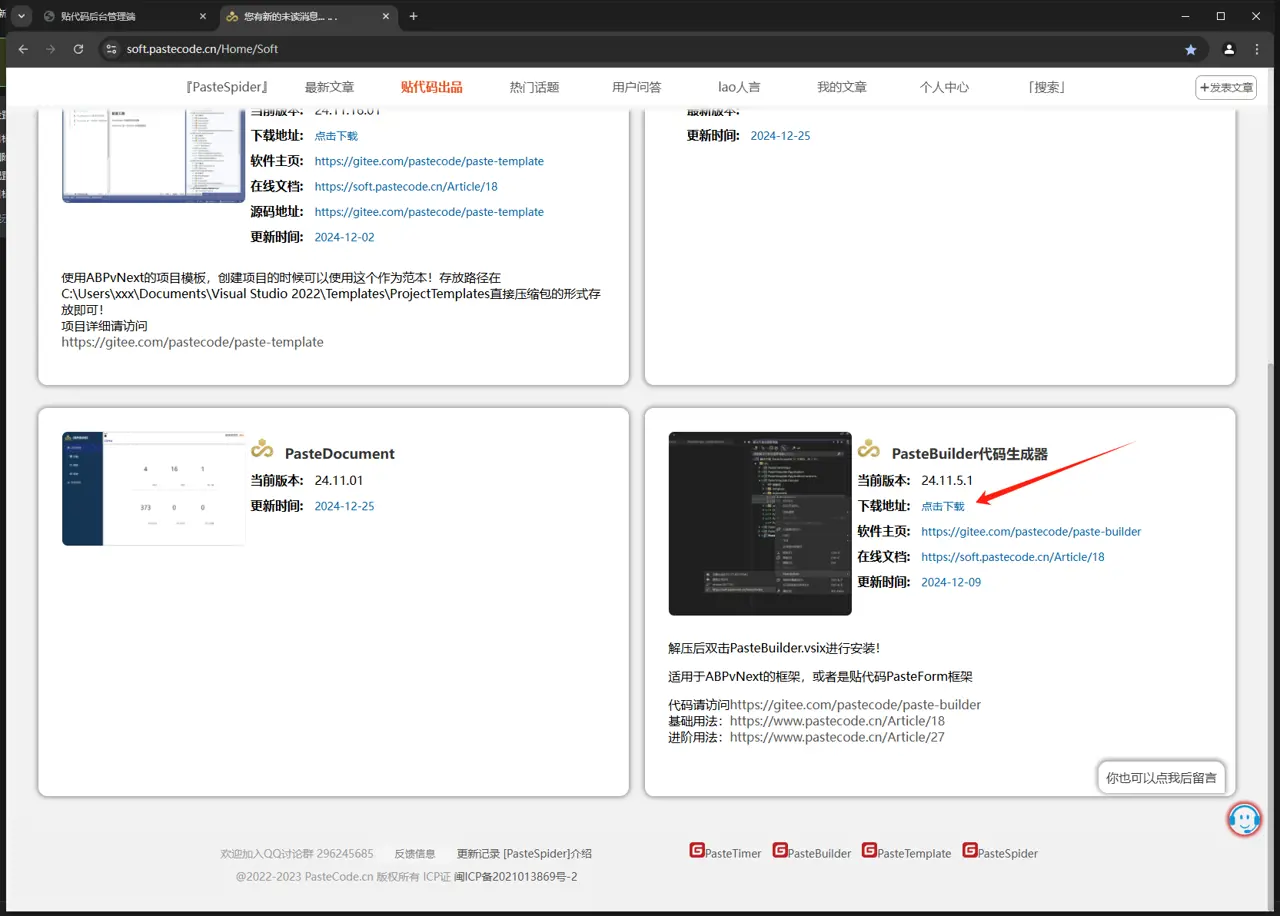
Task: Open 软件主页 gitee paste-template link
Action: pyautogui.click(x=429, y=161)
